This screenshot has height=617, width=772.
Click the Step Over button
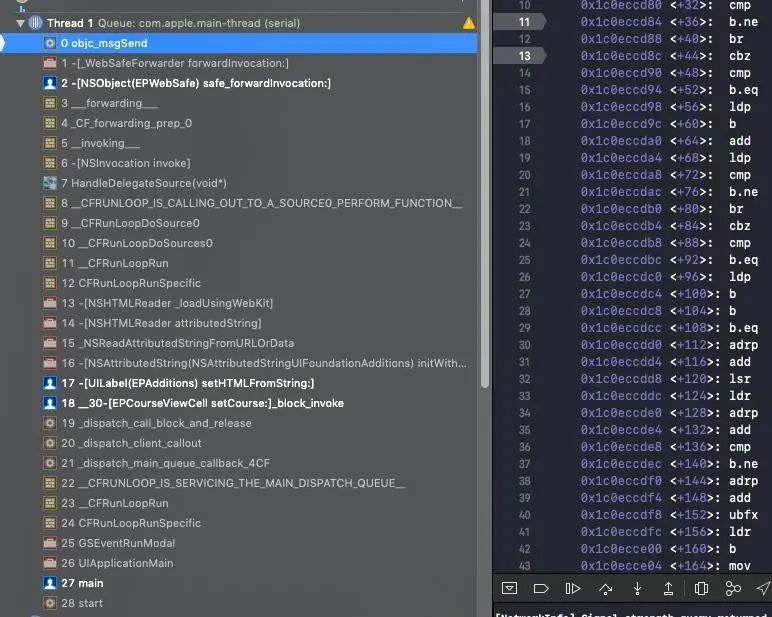[605, 588]
